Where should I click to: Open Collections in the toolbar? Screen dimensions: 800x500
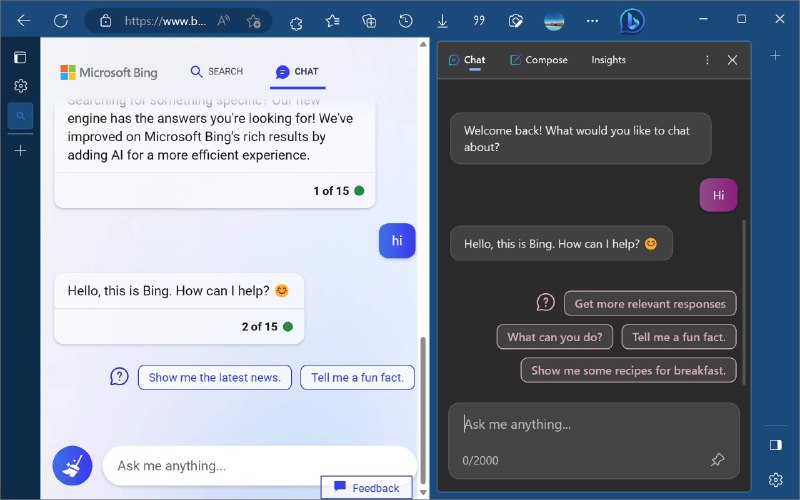tap(369, 21)
